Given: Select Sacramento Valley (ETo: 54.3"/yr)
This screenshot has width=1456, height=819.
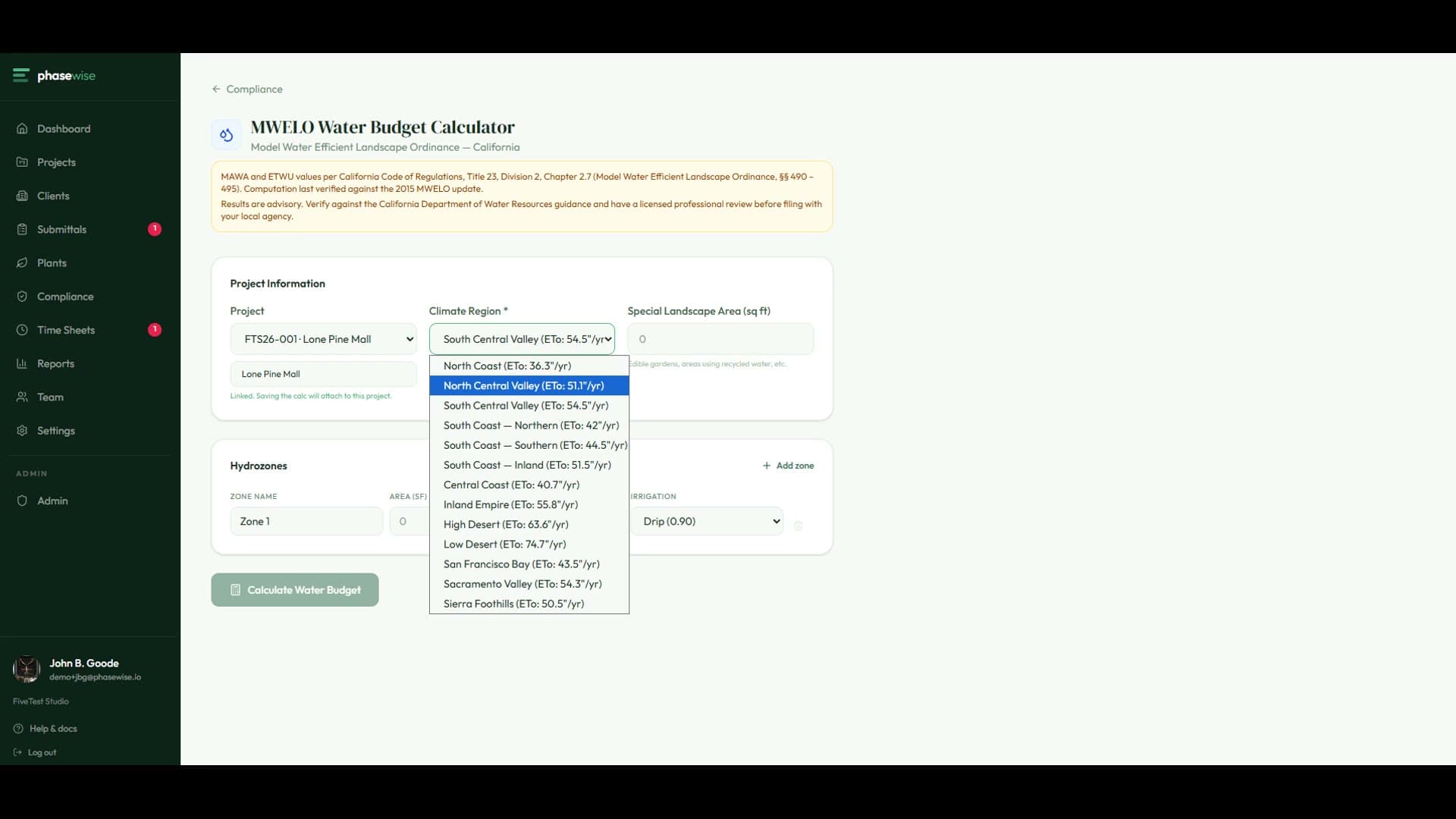Looking at the screenshot, I should pyautogui.click(x=529, y=584).
